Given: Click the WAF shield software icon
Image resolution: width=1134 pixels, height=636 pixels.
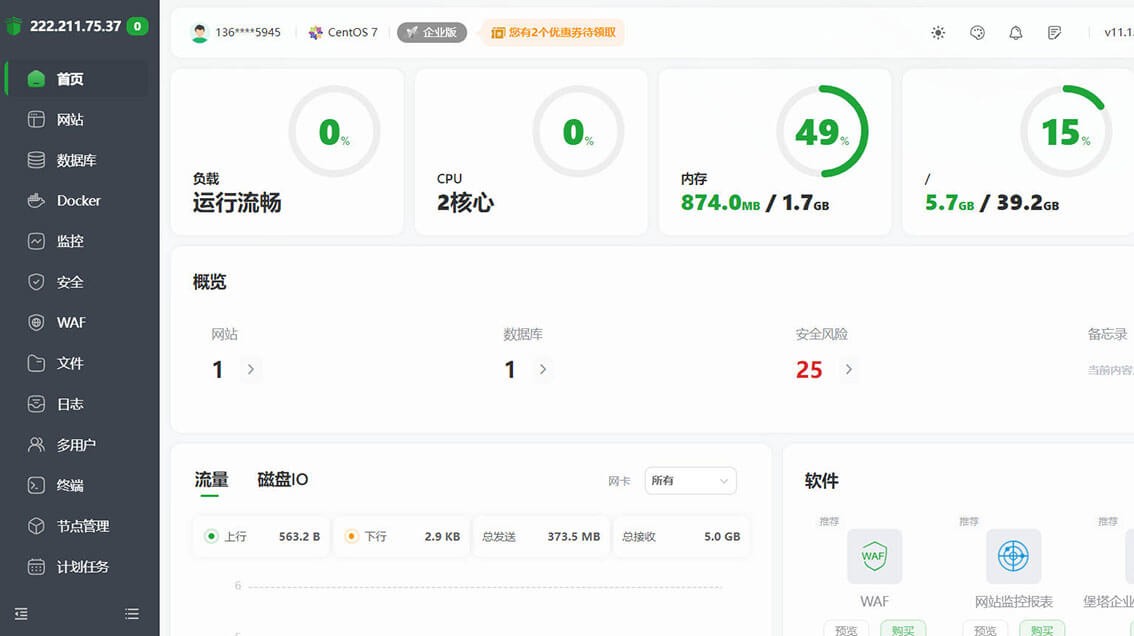Looking at the screenshot, I should click(x=874, y=556).
